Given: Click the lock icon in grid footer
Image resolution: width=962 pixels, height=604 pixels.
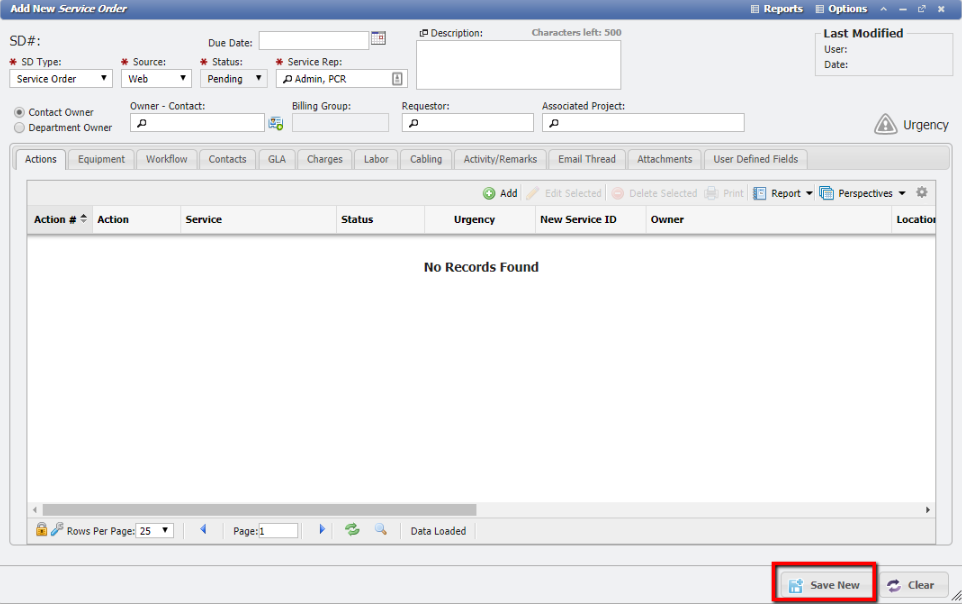Looking at the screenshot, I should pos(41,530).
